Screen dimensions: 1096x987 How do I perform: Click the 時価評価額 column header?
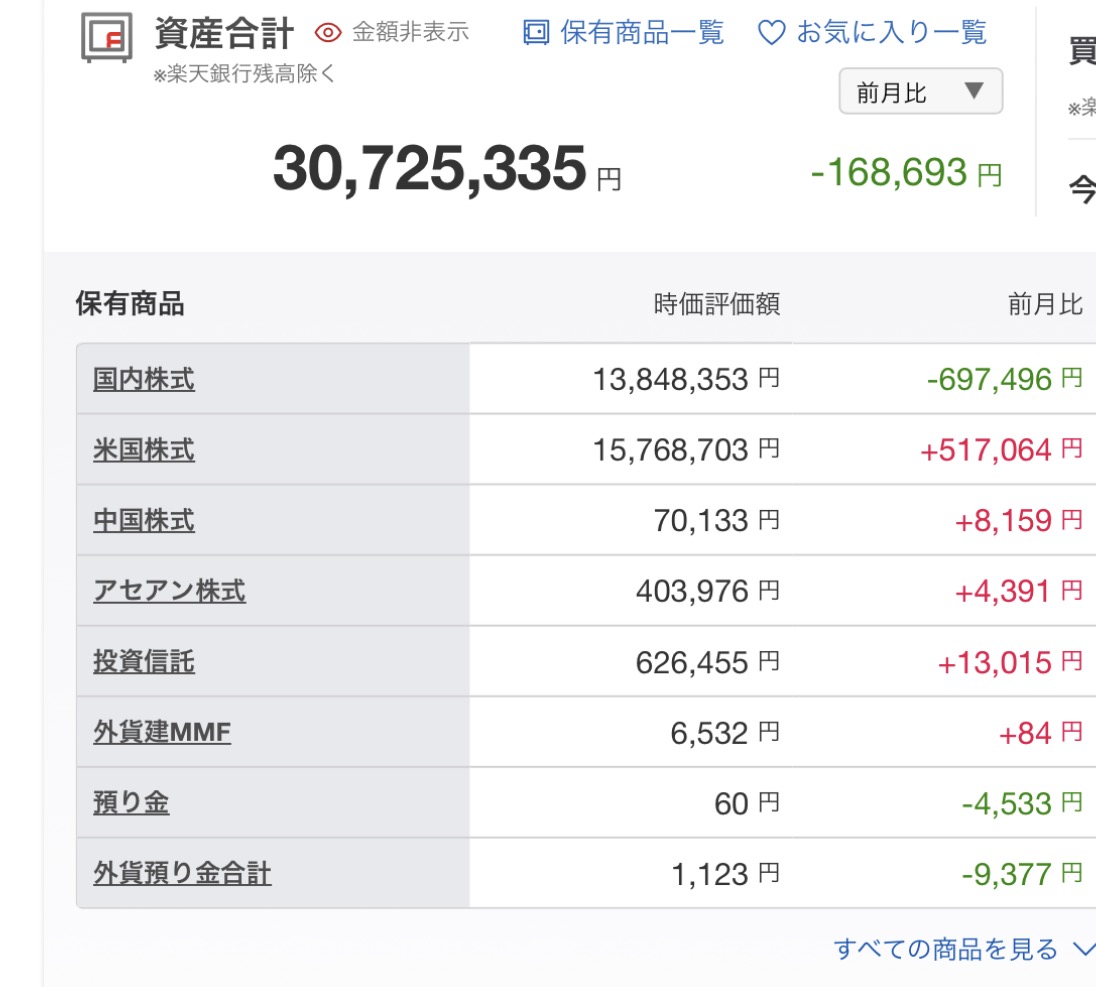coord(716,304)
